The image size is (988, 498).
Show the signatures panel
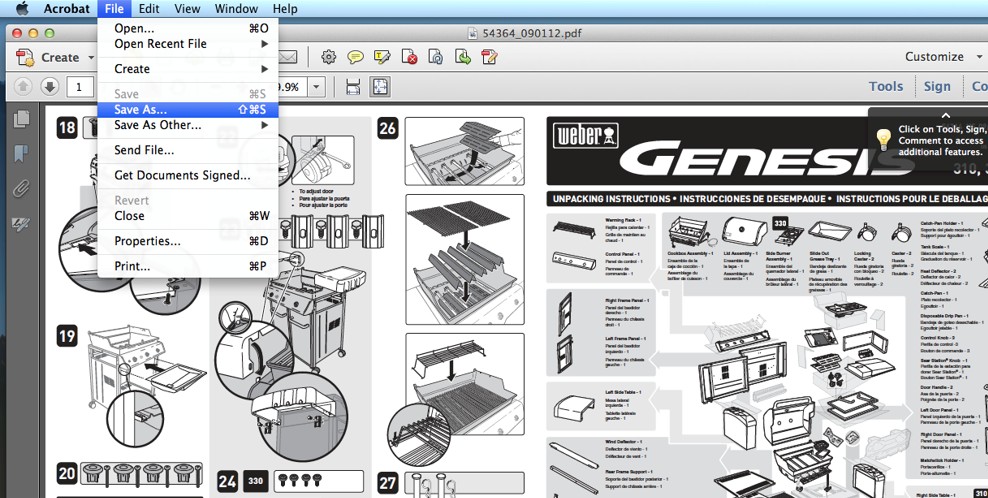(21, 223)
